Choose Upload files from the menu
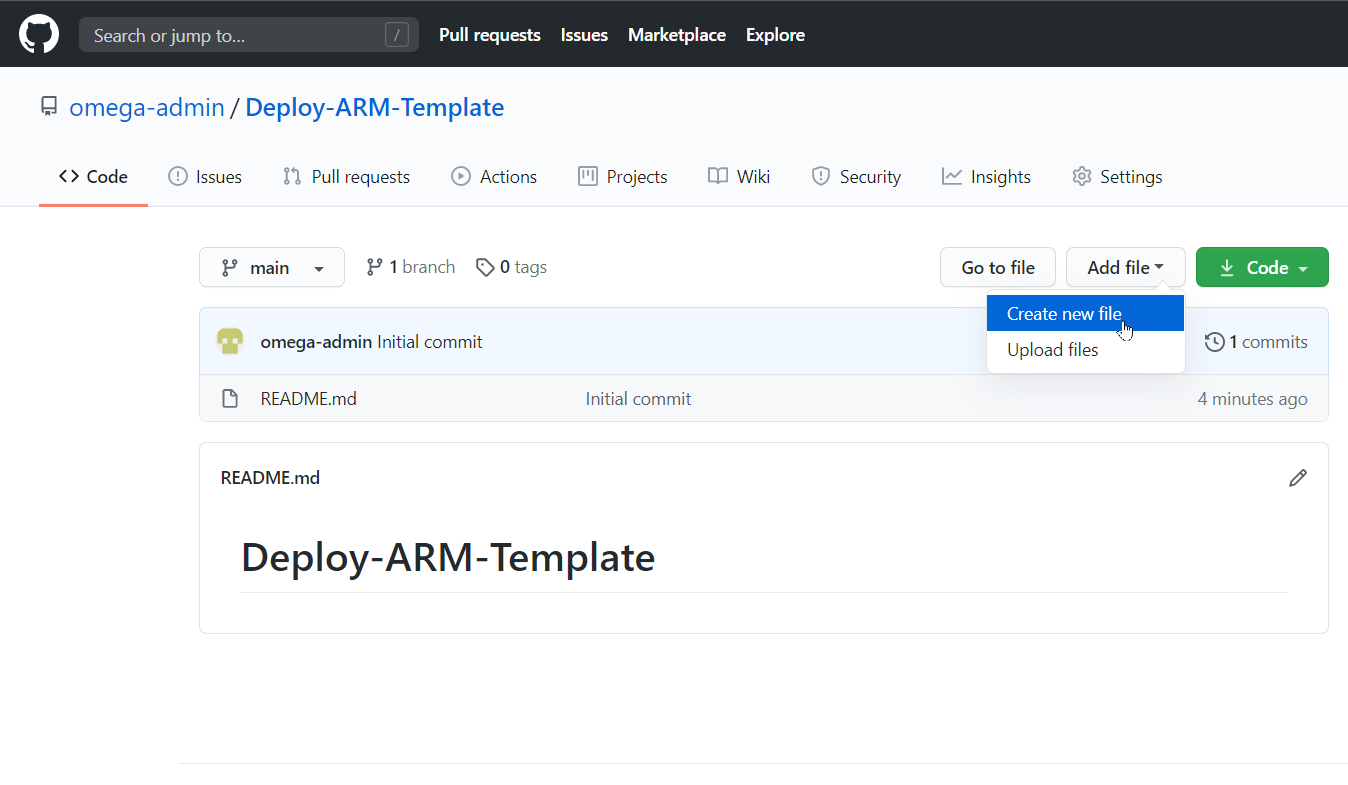 click(x=1085, y=350)
